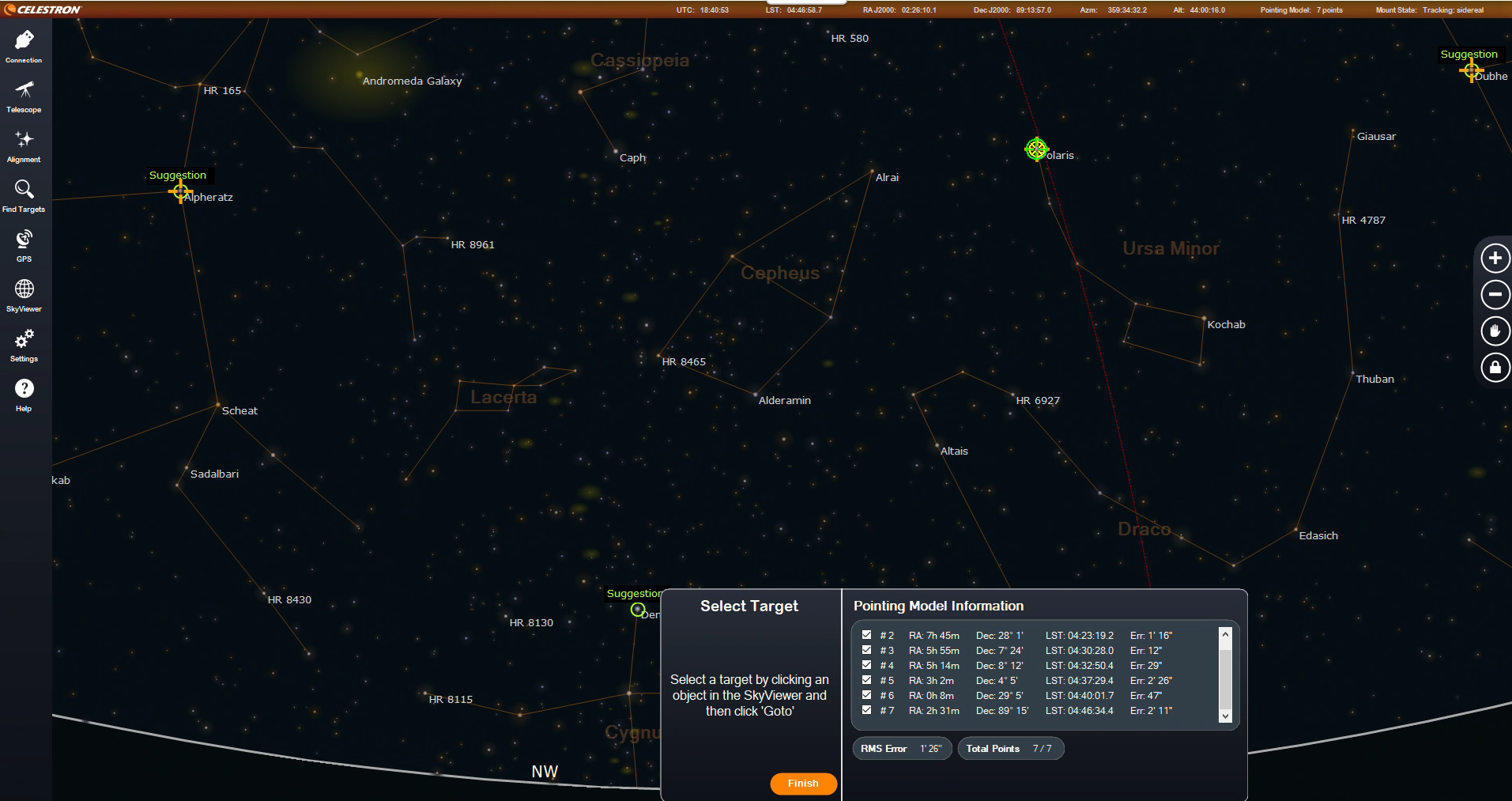Screen dimensions: 1512x801
Task: Select the star HR 8130
Action: point(531,622)
